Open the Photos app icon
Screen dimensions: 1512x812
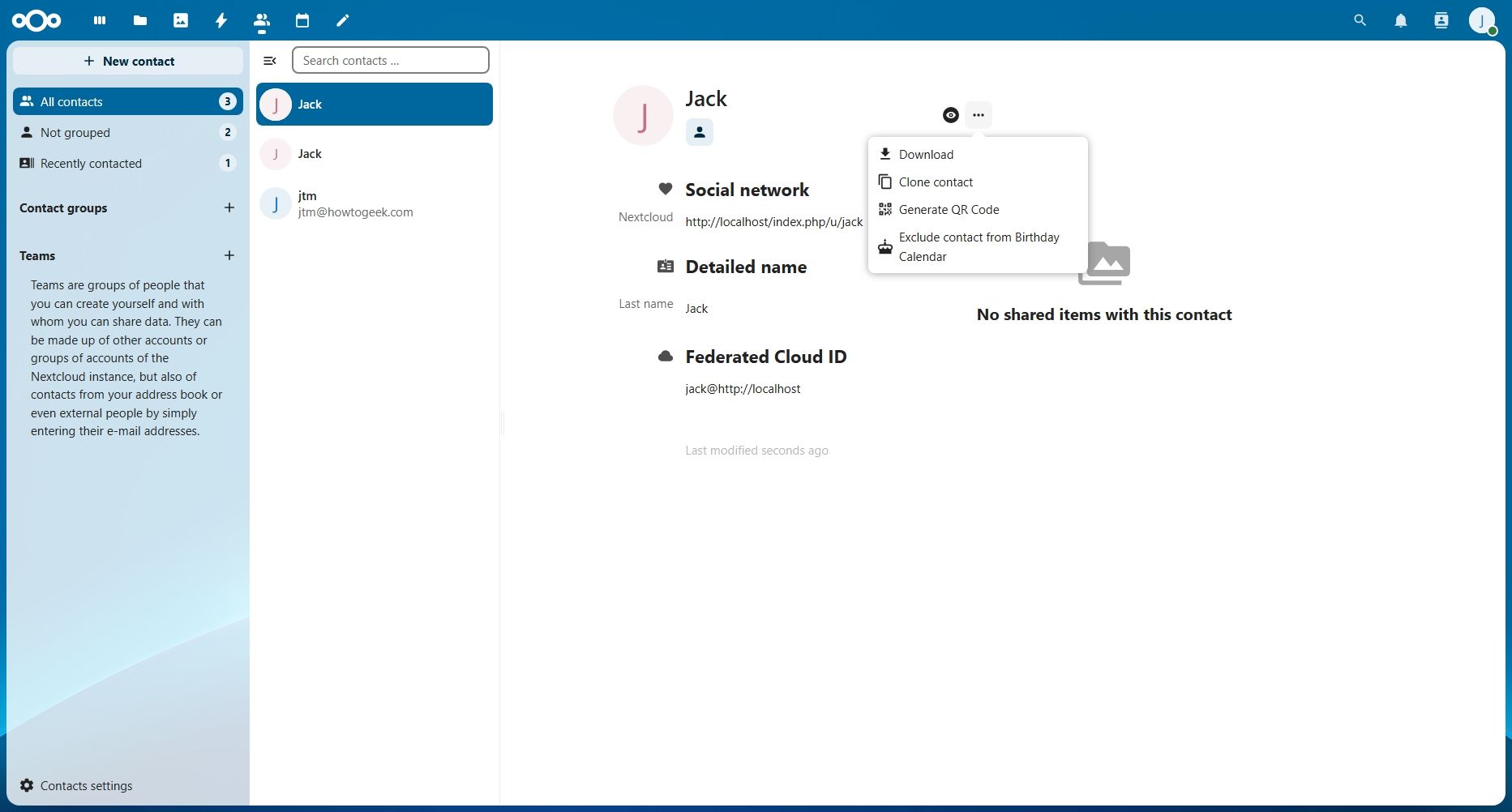tap(181, 20)
